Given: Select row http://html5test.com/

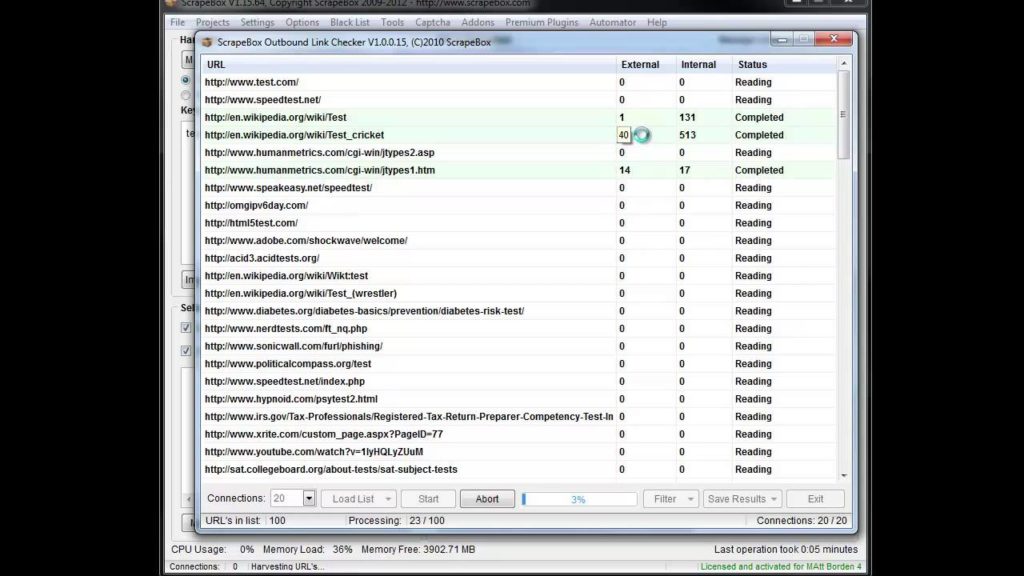Looking at the screenshot, I should [519, 223].
